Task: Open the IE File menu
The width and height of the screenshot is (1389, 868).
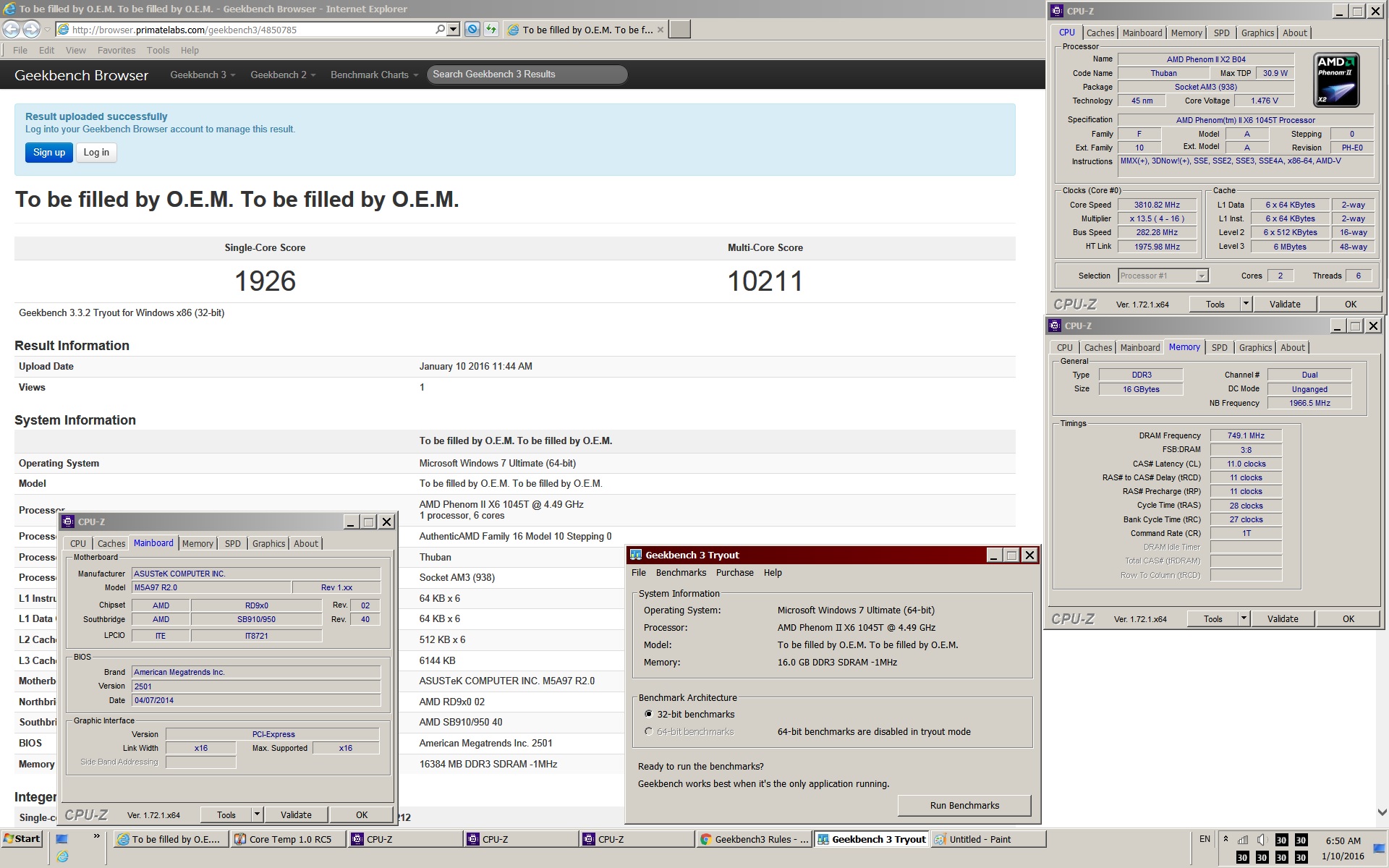Action: click(x=20, y=50)
